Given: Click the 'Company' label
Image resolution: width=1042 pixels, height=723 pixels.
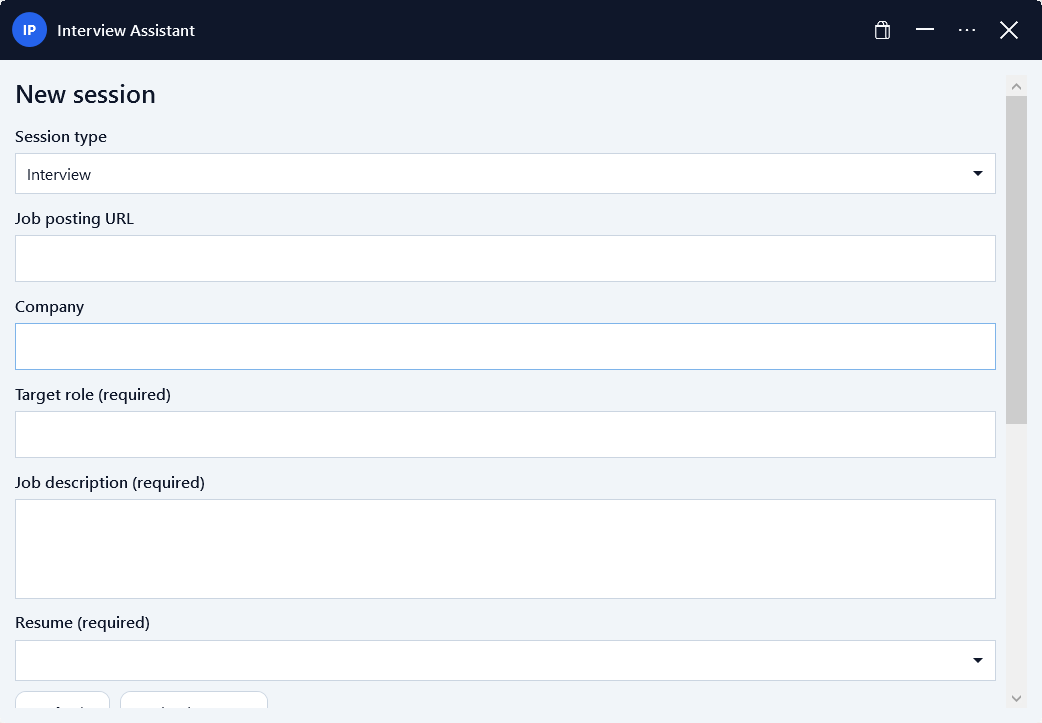Looking at the screenshot, I should pos(49,306).
